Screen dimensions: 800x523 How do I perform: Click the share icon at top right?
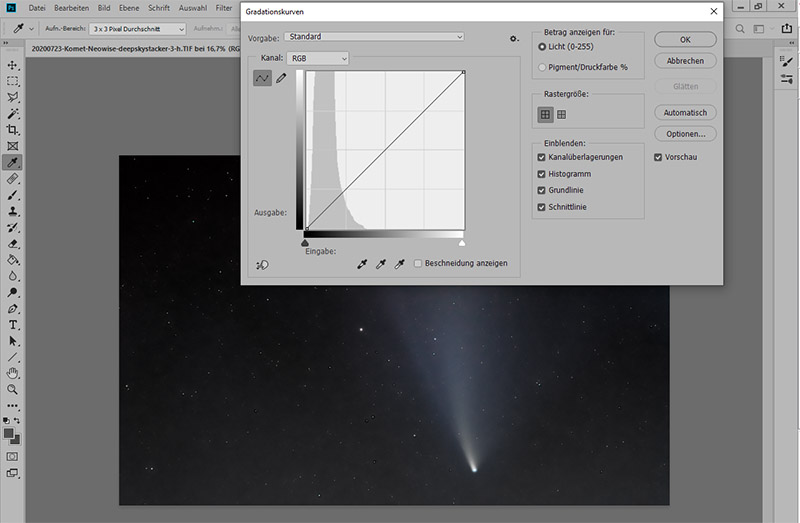[x=787, y=29]
